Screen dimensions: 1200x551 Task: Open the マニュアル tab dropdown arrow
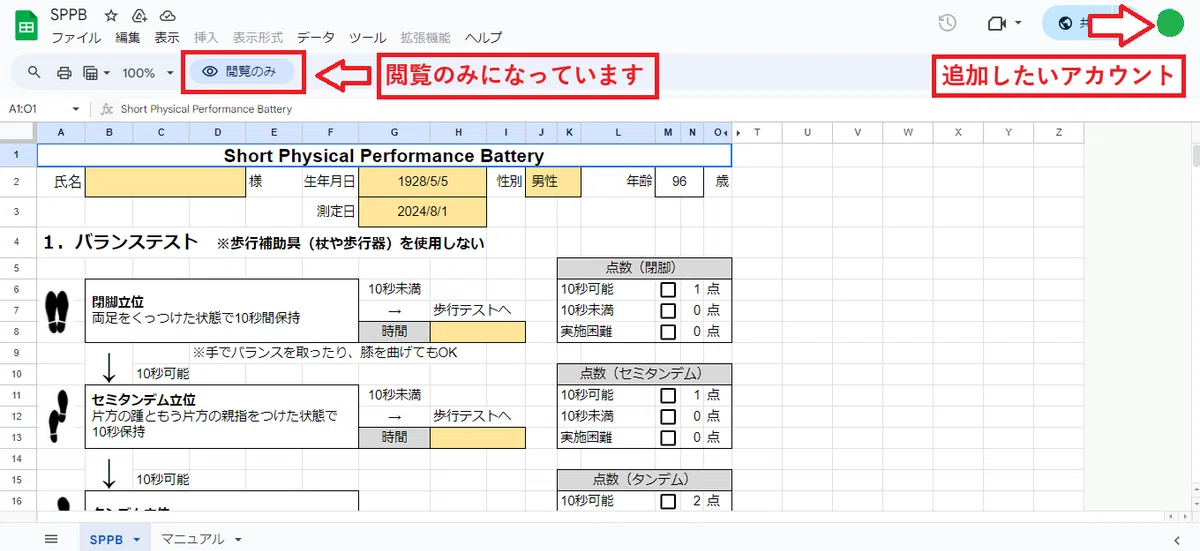click(238, 540)
